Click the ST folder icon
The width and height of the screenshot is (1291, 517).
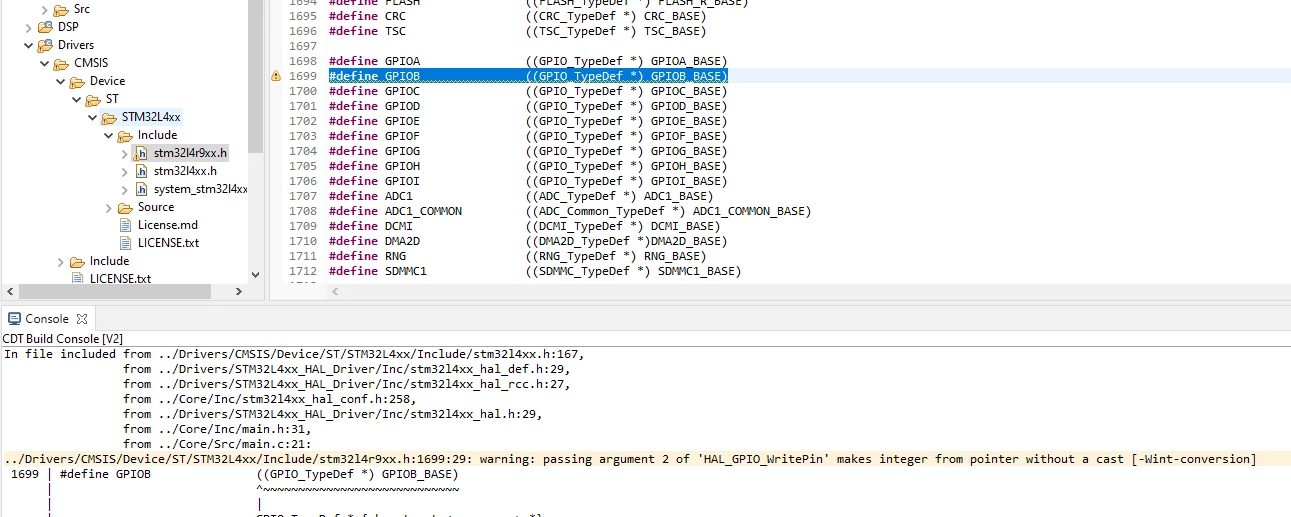click(x=93, y=99)
